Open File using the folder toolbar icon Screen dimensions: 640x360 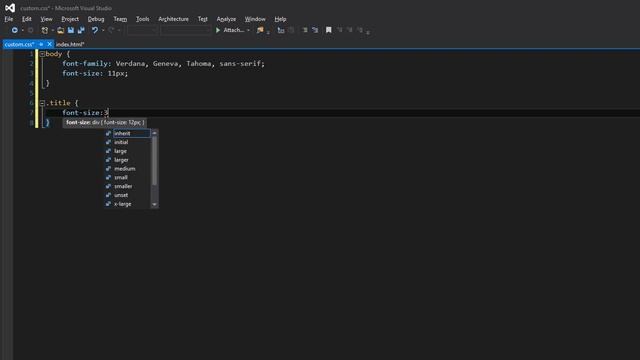[x=60, y=30]
